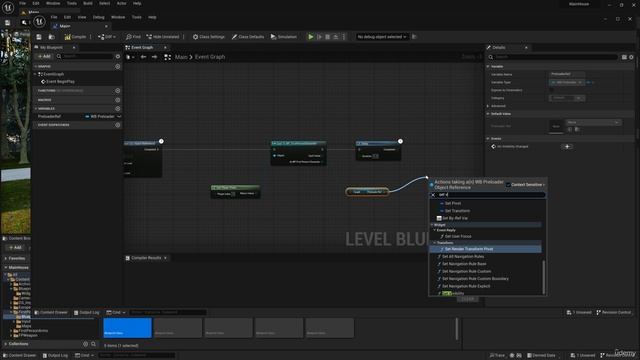Image resolution: width=640 pixels, height=360 pixels.
Task: Close the My Blueprint tab
Action: 74,47
